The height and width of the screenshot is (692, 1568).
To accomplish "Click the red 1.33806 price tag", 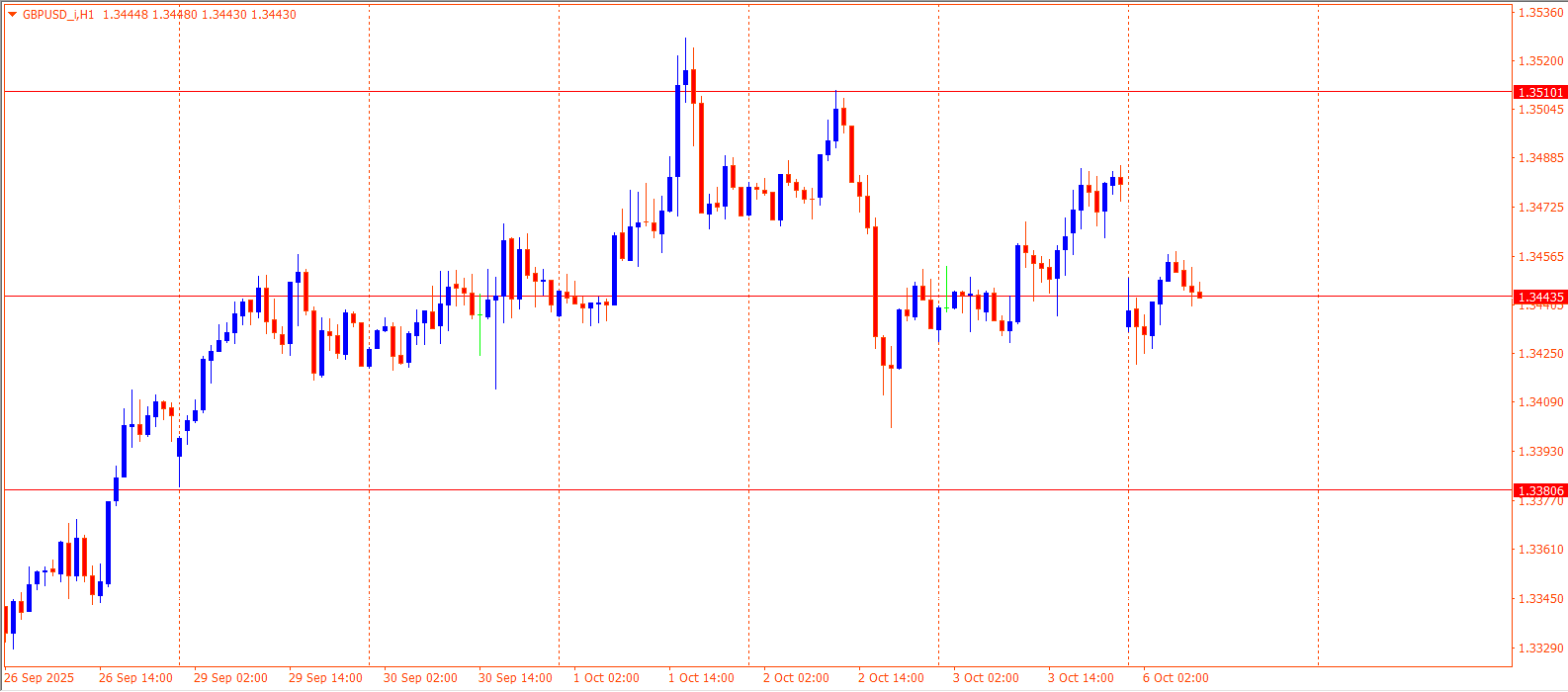I will (x=1540, y=490).
